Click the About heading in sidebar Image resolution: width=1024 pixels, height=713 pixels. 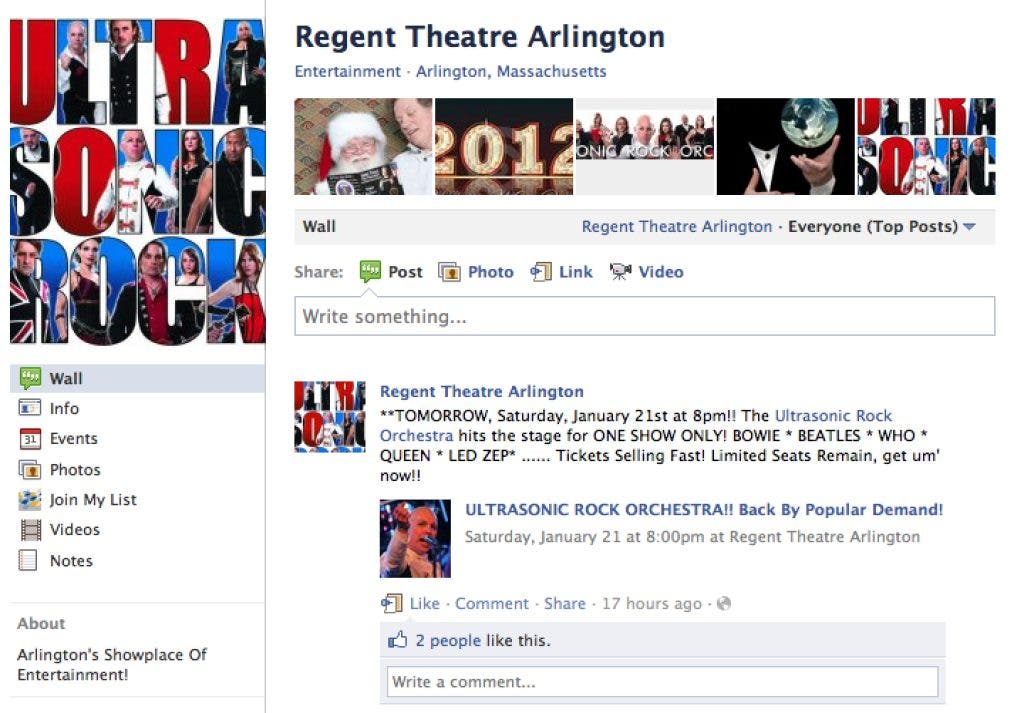click(41, 623)
